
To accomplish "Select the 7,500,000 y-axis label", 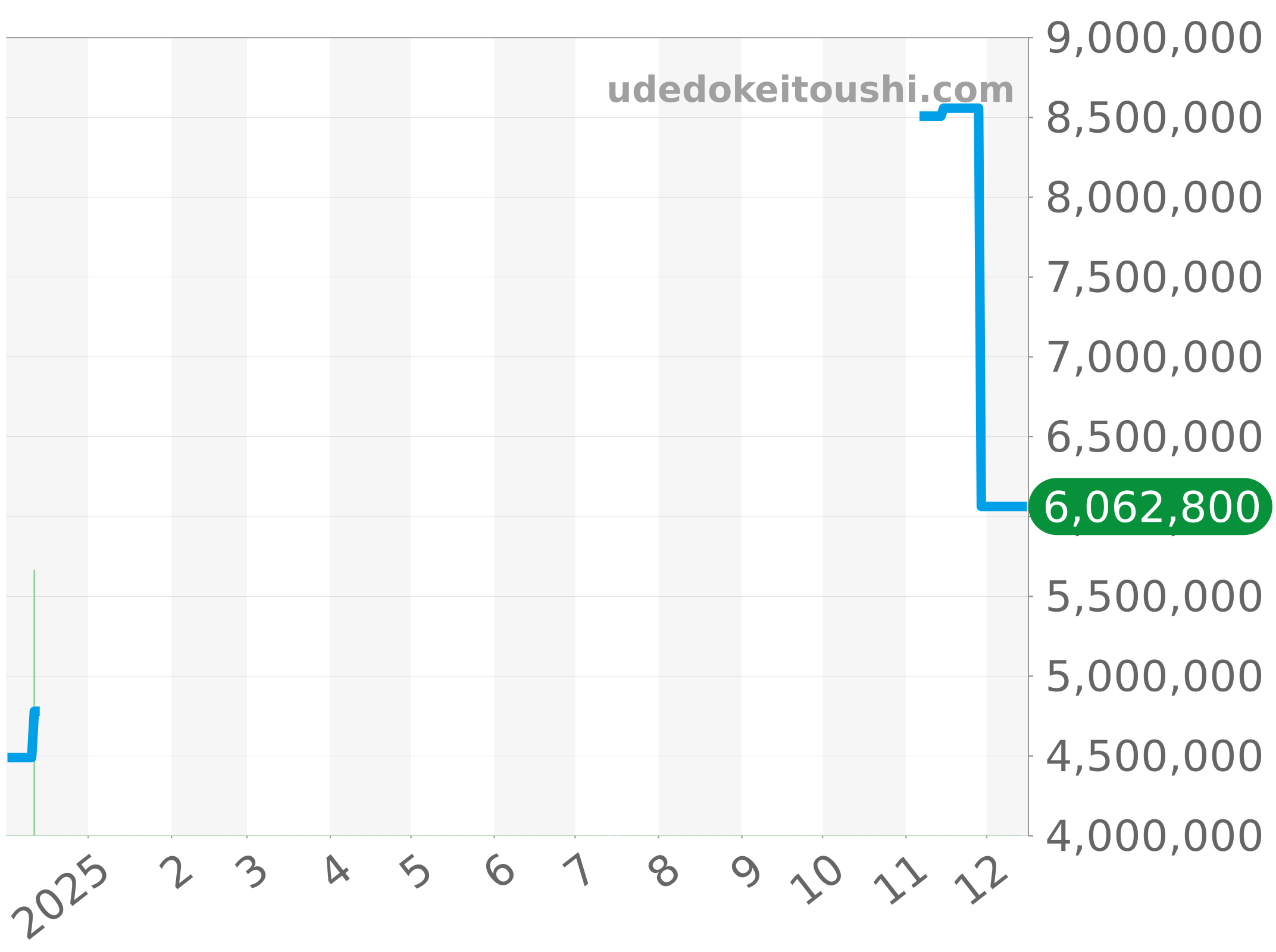I will click(x=1153, y=277).
